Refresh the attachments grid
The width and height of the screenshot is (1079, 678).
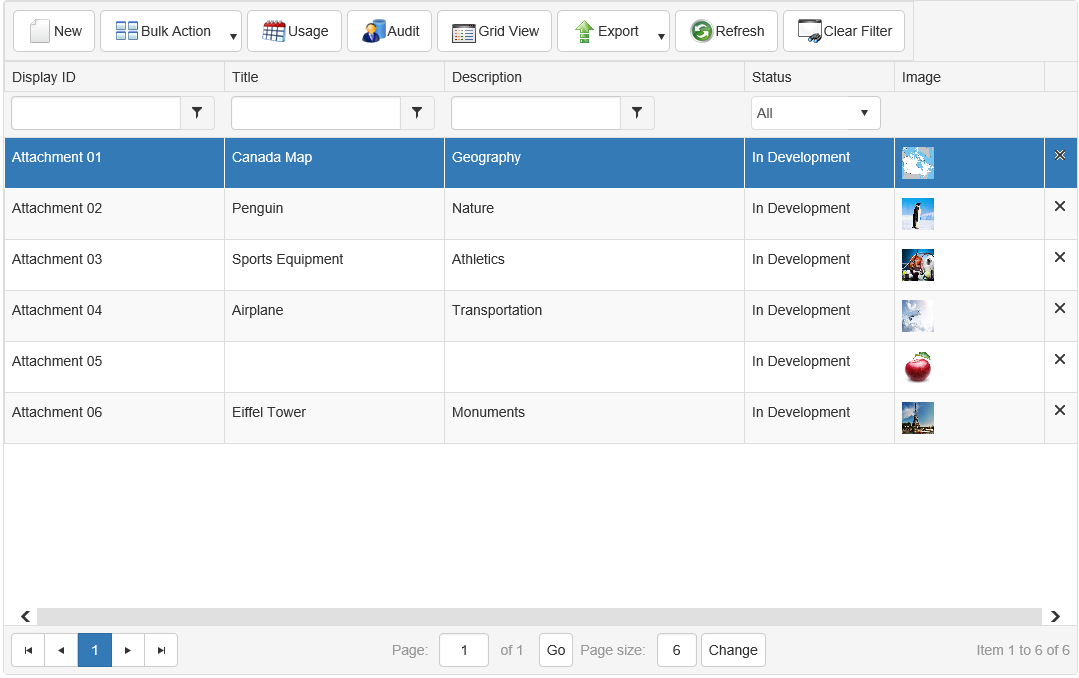click(x=727, y=31)
